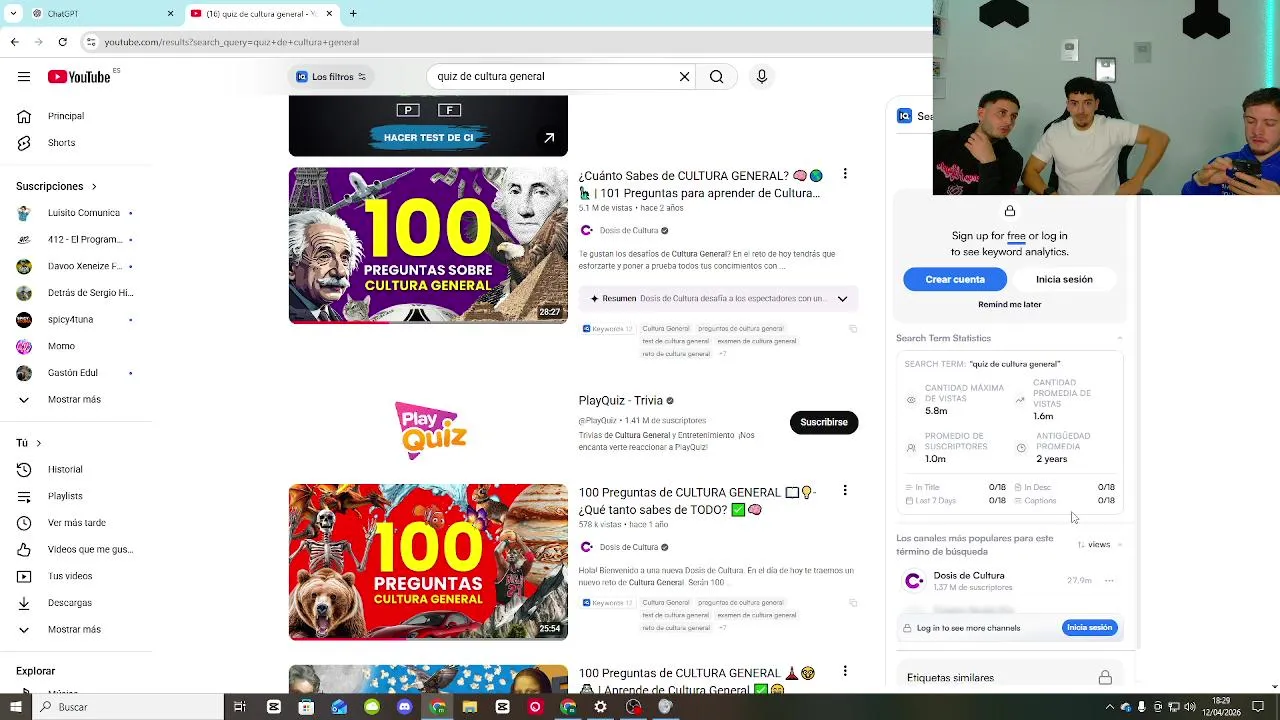
Task: Close the ChatGPT tab
Action: 170,14
